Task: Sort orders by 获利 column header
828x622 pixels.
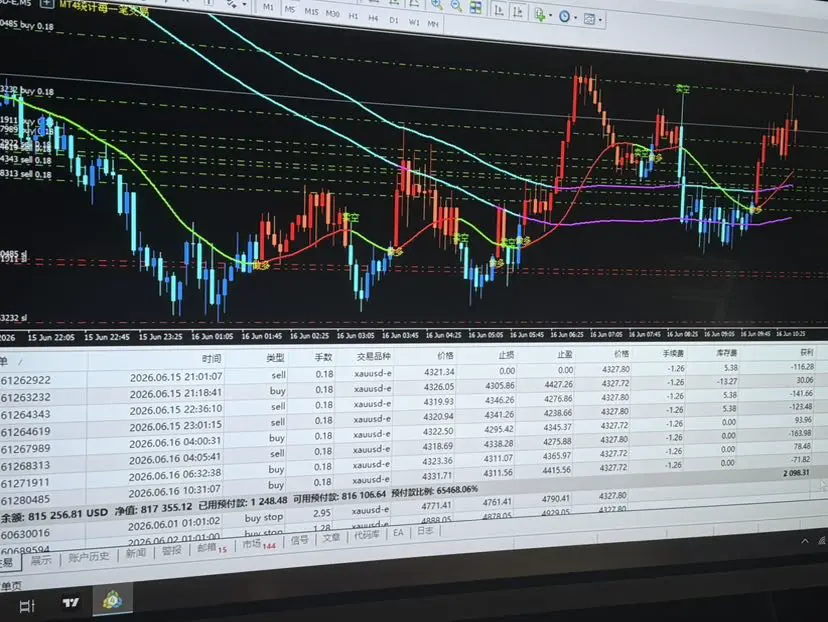Action: pyautogui.click(x=806, y=351)
